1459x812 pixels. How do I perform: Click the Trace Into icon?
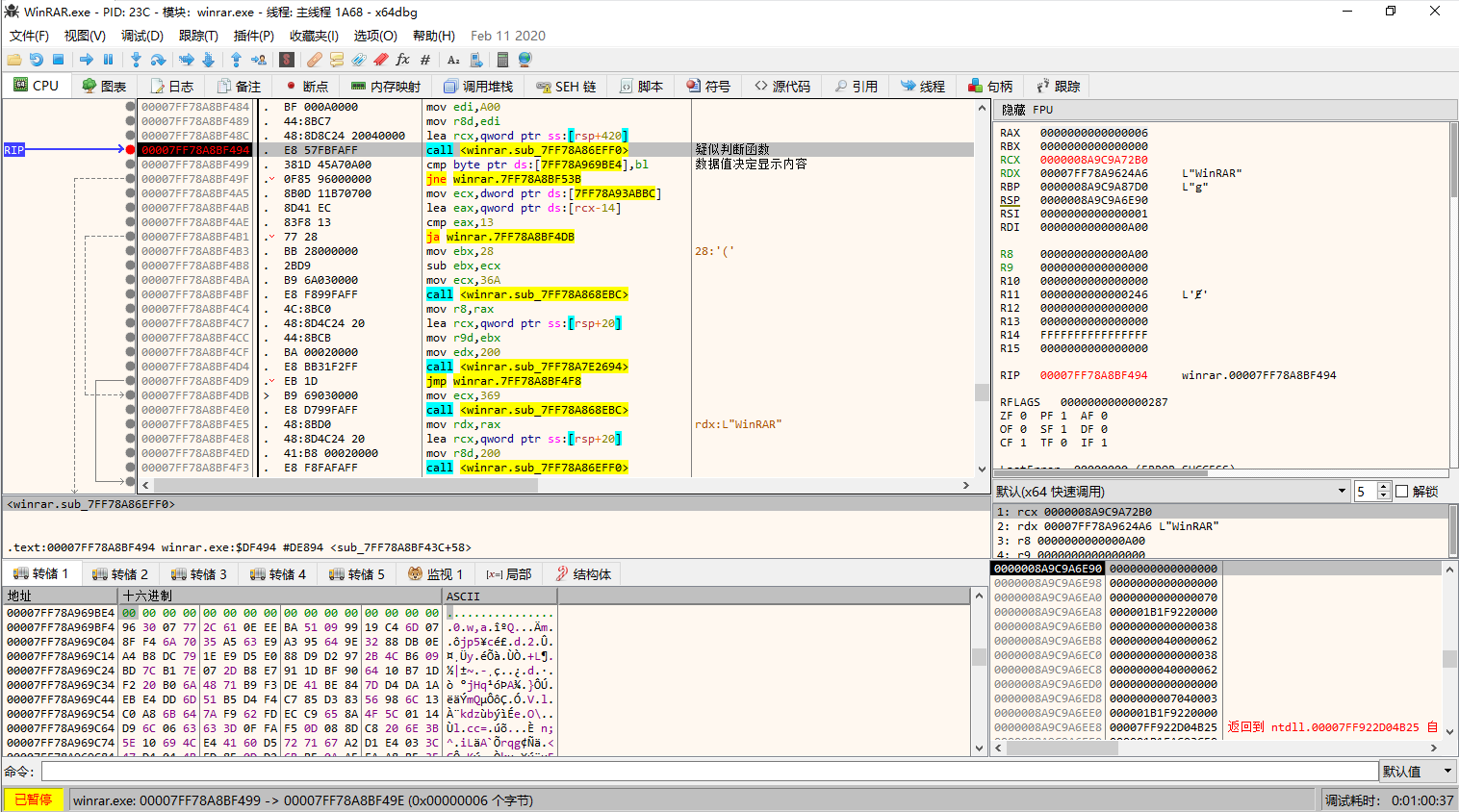pyautogui.click(x=187, y=60)
